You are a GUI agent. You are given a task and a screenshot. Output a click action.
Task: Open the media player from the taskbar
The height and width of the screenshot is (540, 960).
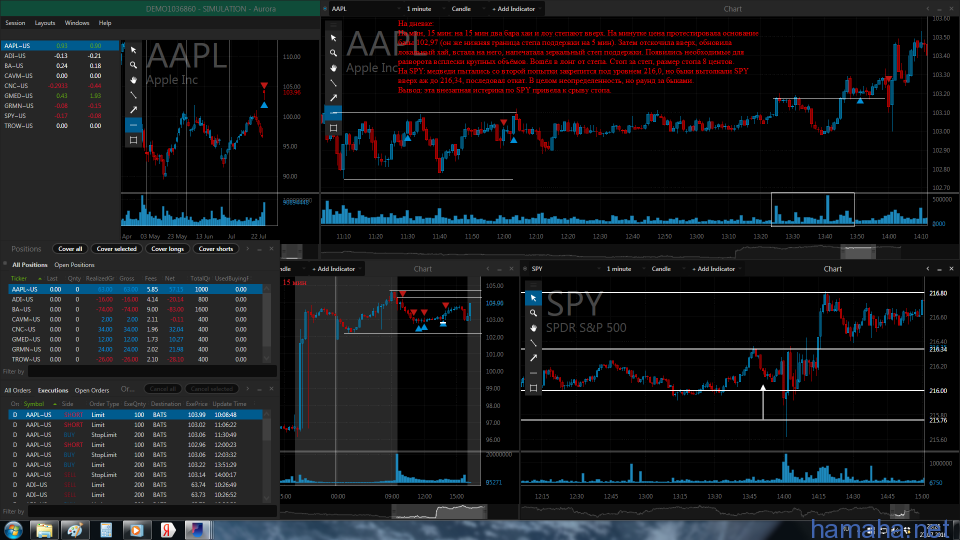136,530
